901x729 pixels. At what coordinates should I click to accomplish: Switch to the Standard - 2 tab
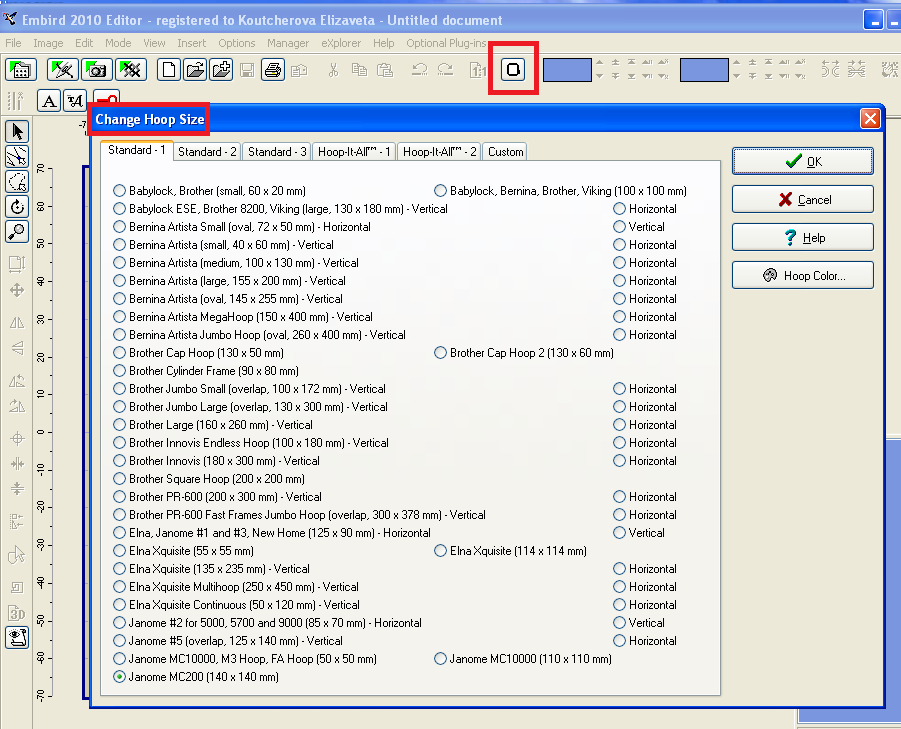click(208, 152)
